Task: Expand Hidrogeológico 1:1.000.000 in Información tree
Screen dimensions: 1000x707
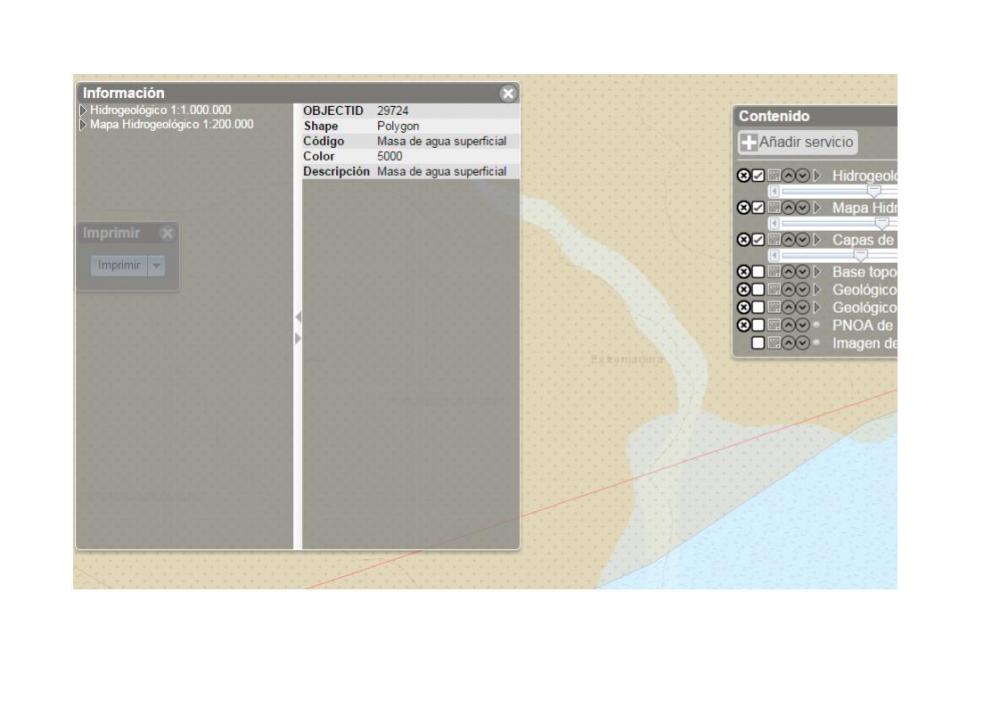Action: pyautogui.click(x=83, y=110)
